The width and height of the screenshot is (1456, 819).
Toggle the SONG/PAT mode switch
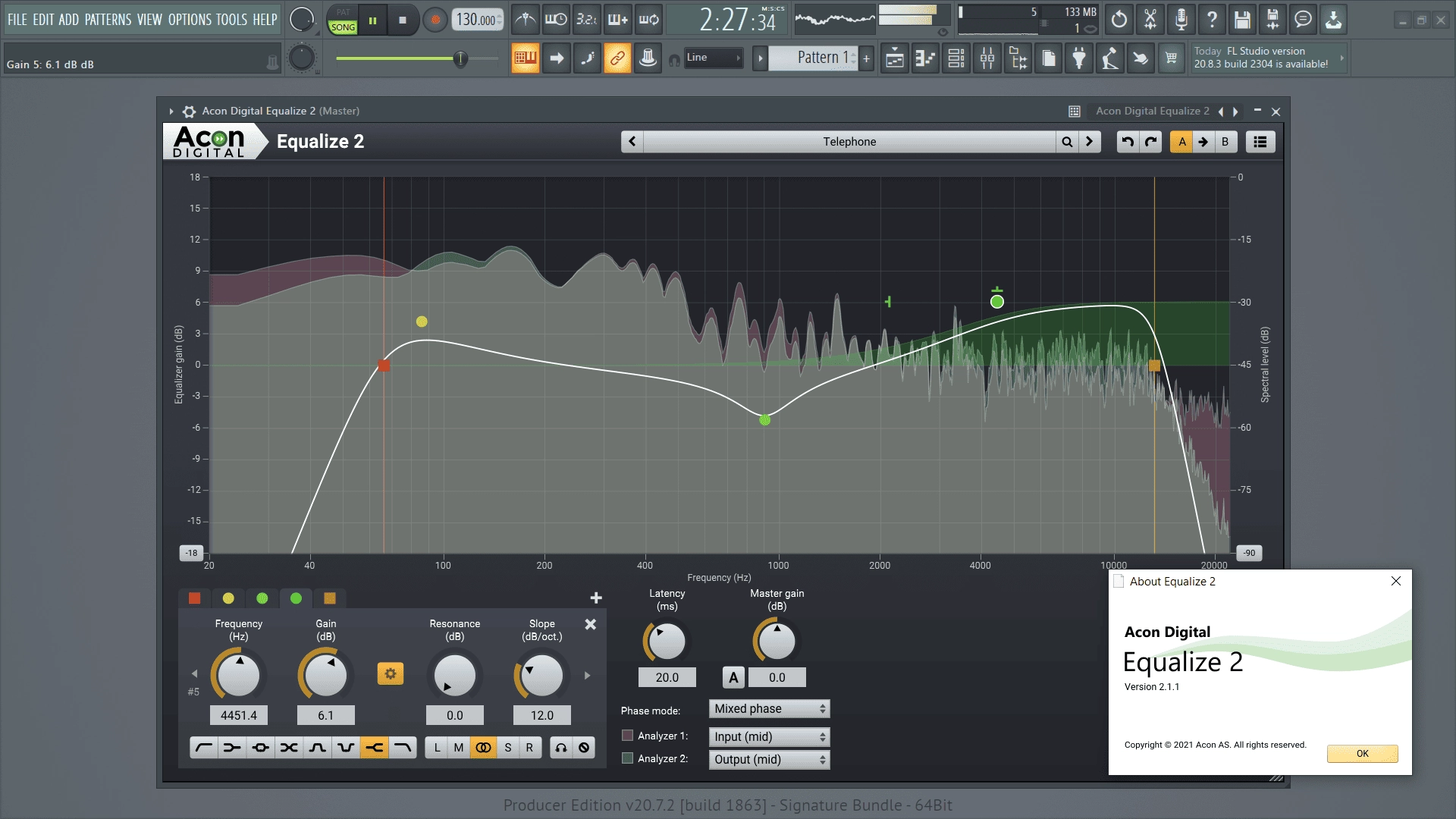[343, 20]
